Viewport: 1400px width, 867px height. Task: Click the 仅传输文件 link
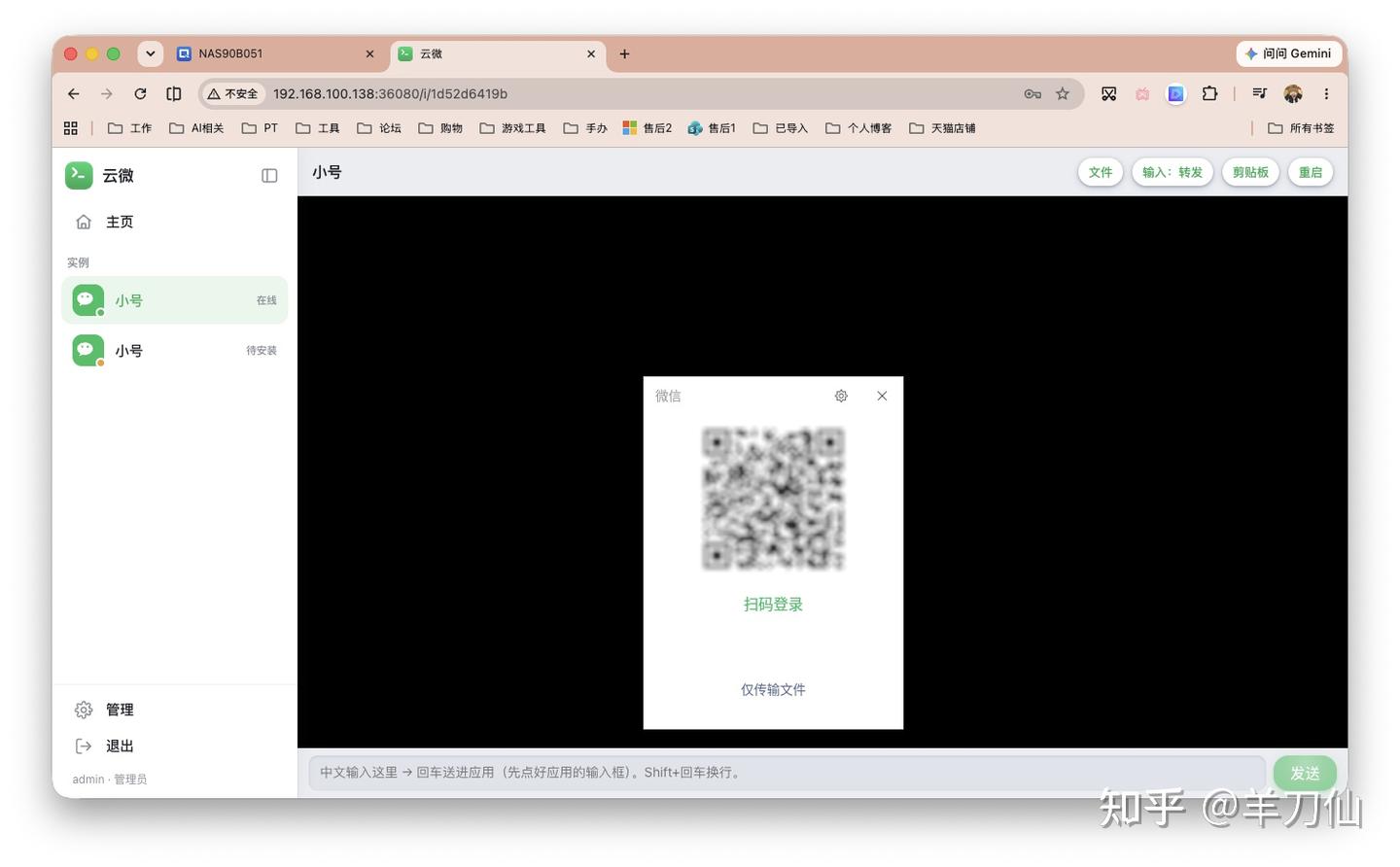(x=773, y=690)
